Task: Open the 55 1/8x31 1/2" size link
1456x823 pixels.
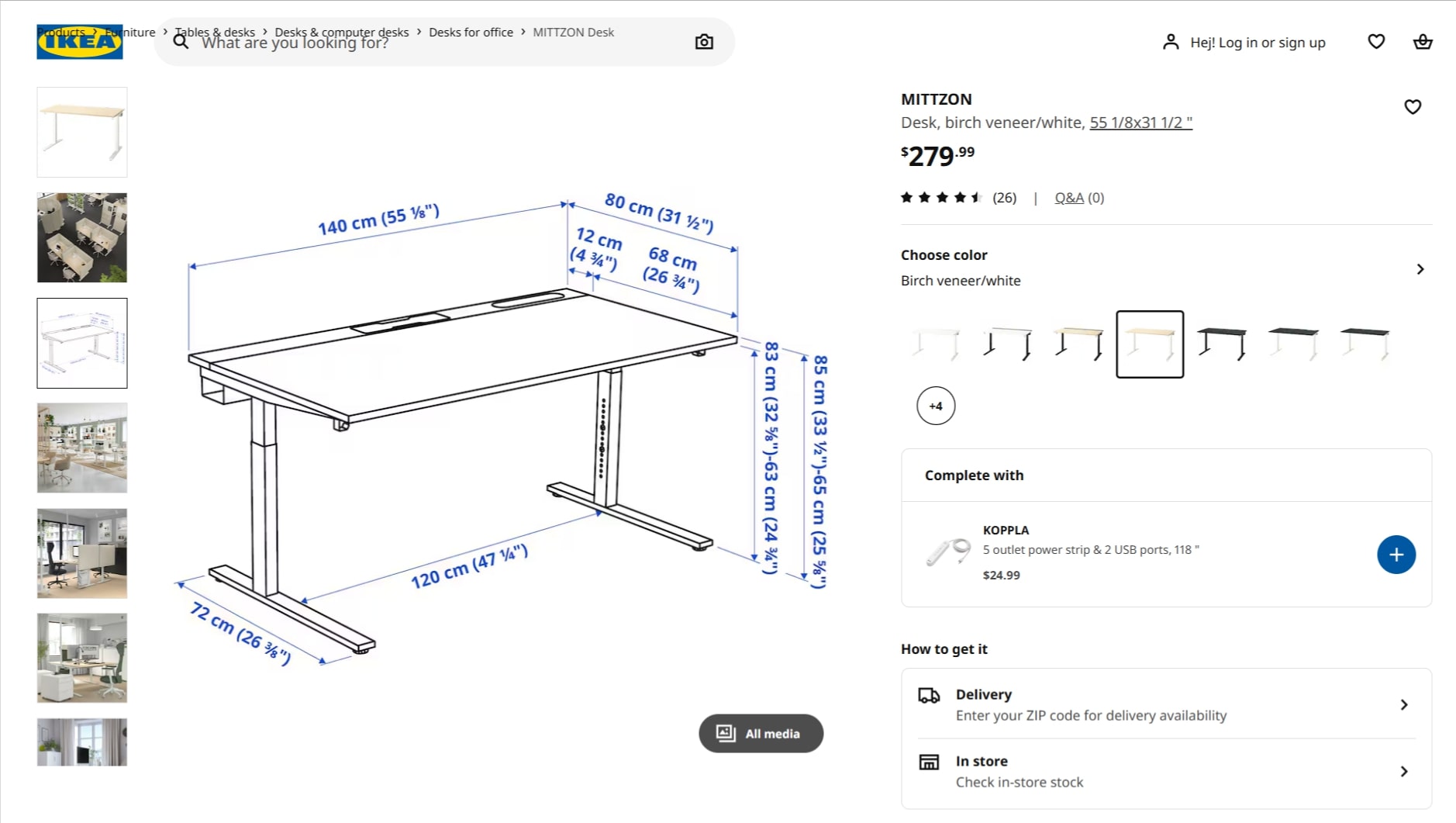Action: pyautogui.click(x=1140, y=123)
